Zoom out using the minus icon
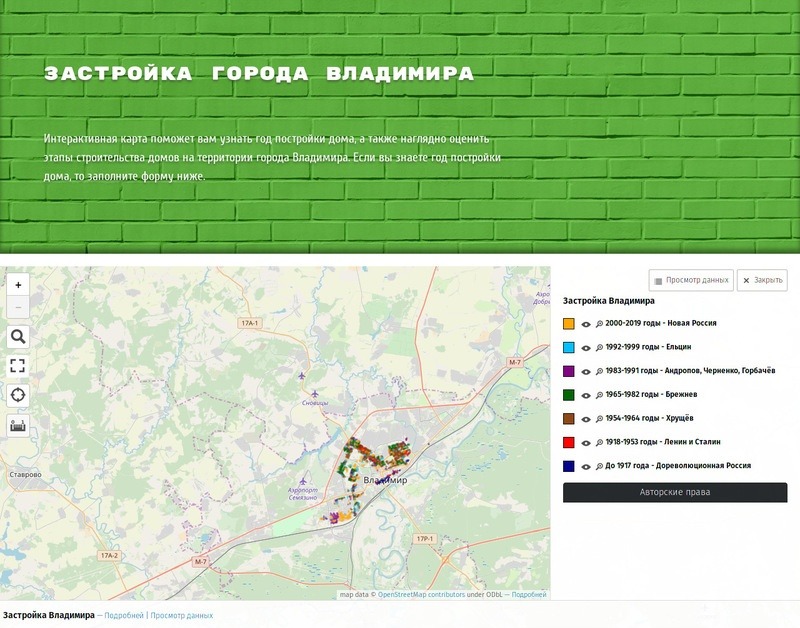 [x=19, y=307]
